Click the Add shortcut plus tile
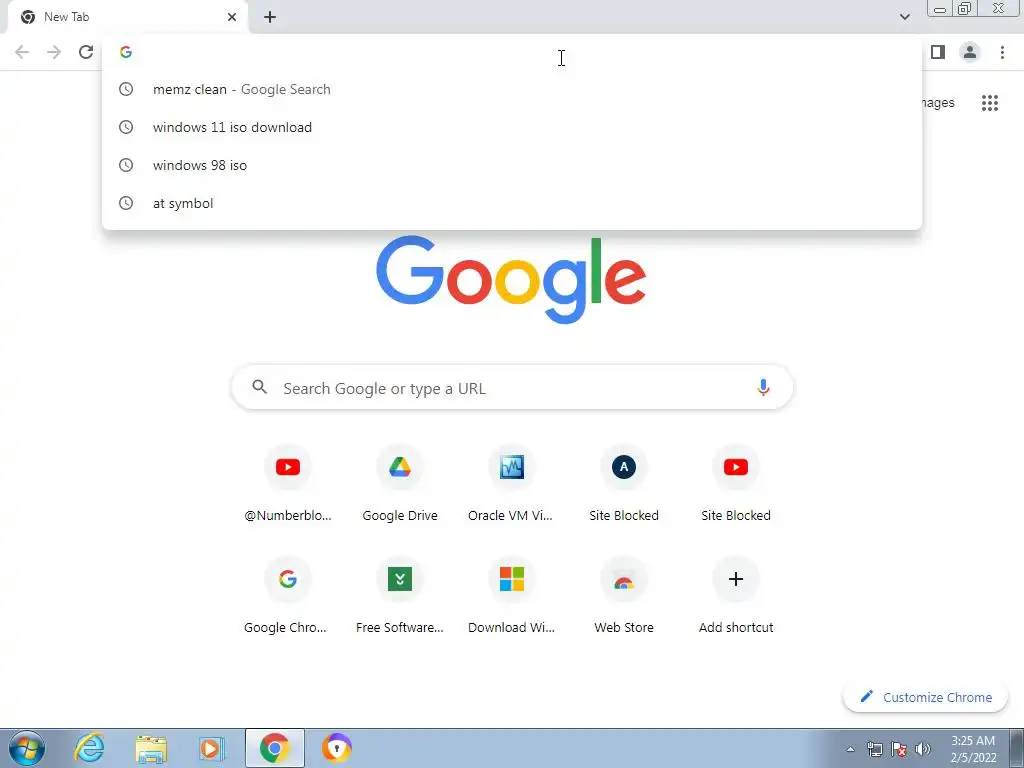 [736, 596]
